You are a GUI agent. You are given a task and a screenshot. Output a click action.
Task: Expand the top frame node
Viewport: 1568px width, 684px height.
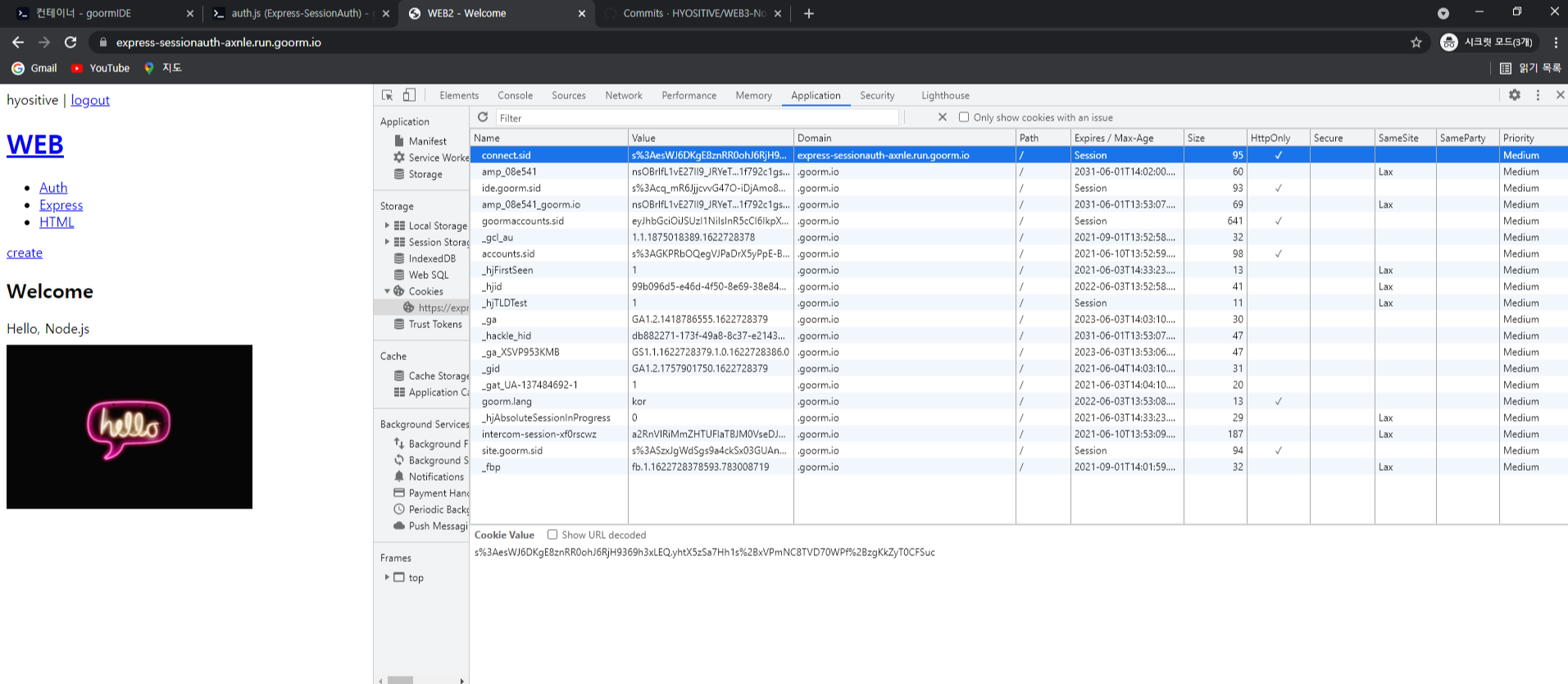(387, 577)
